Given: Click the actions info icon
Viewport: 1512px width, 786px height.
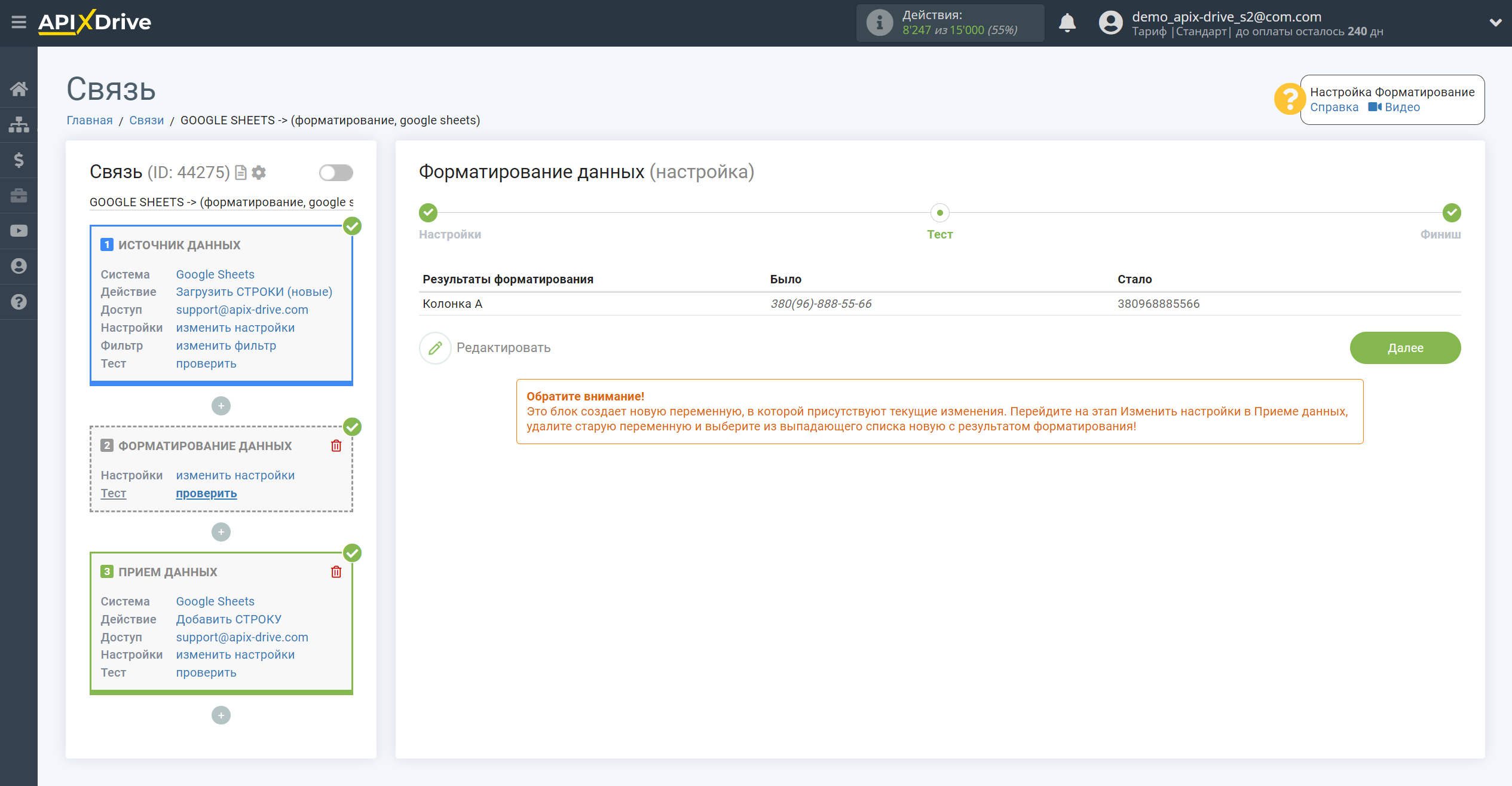Looking at the screenshot, I should pos(879,23).
